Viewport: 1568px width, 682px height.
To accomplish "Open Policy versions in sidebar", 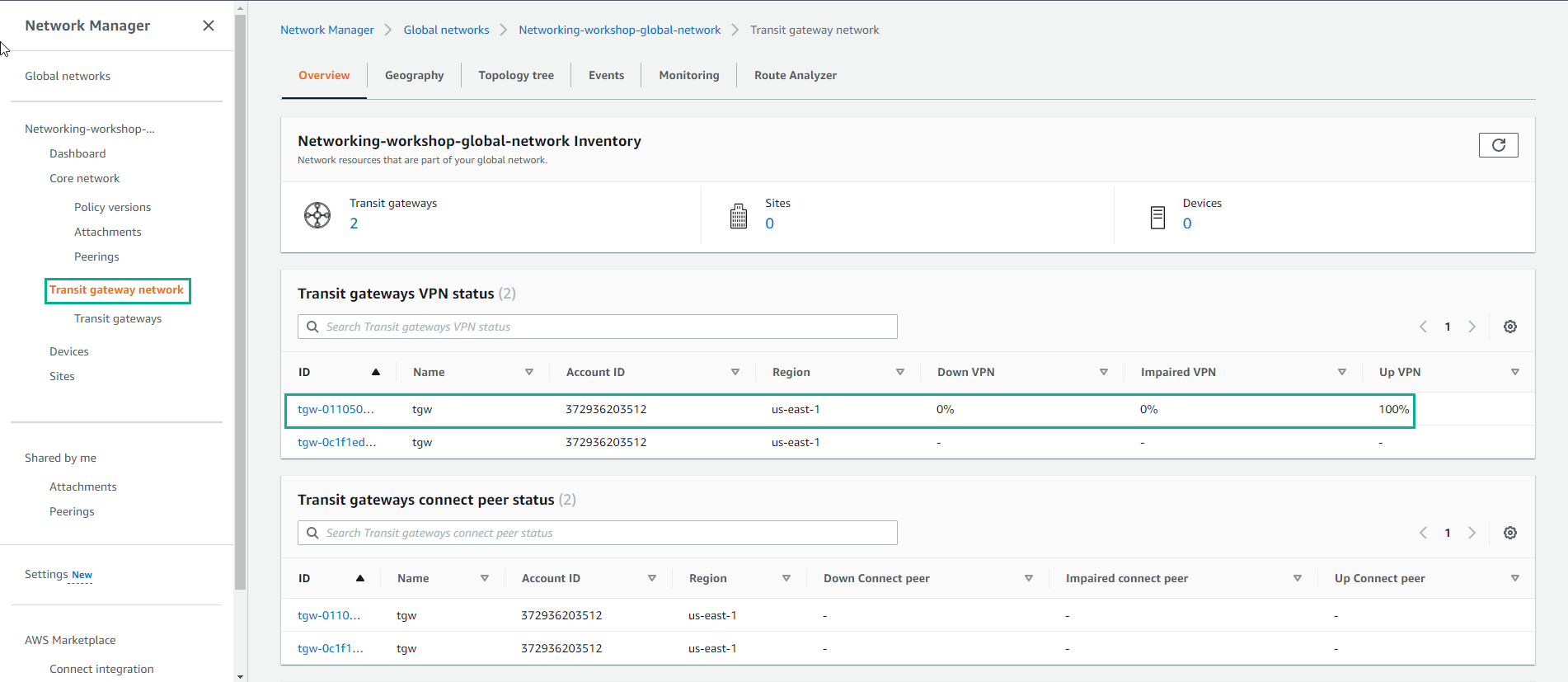I will pos(112,207).
